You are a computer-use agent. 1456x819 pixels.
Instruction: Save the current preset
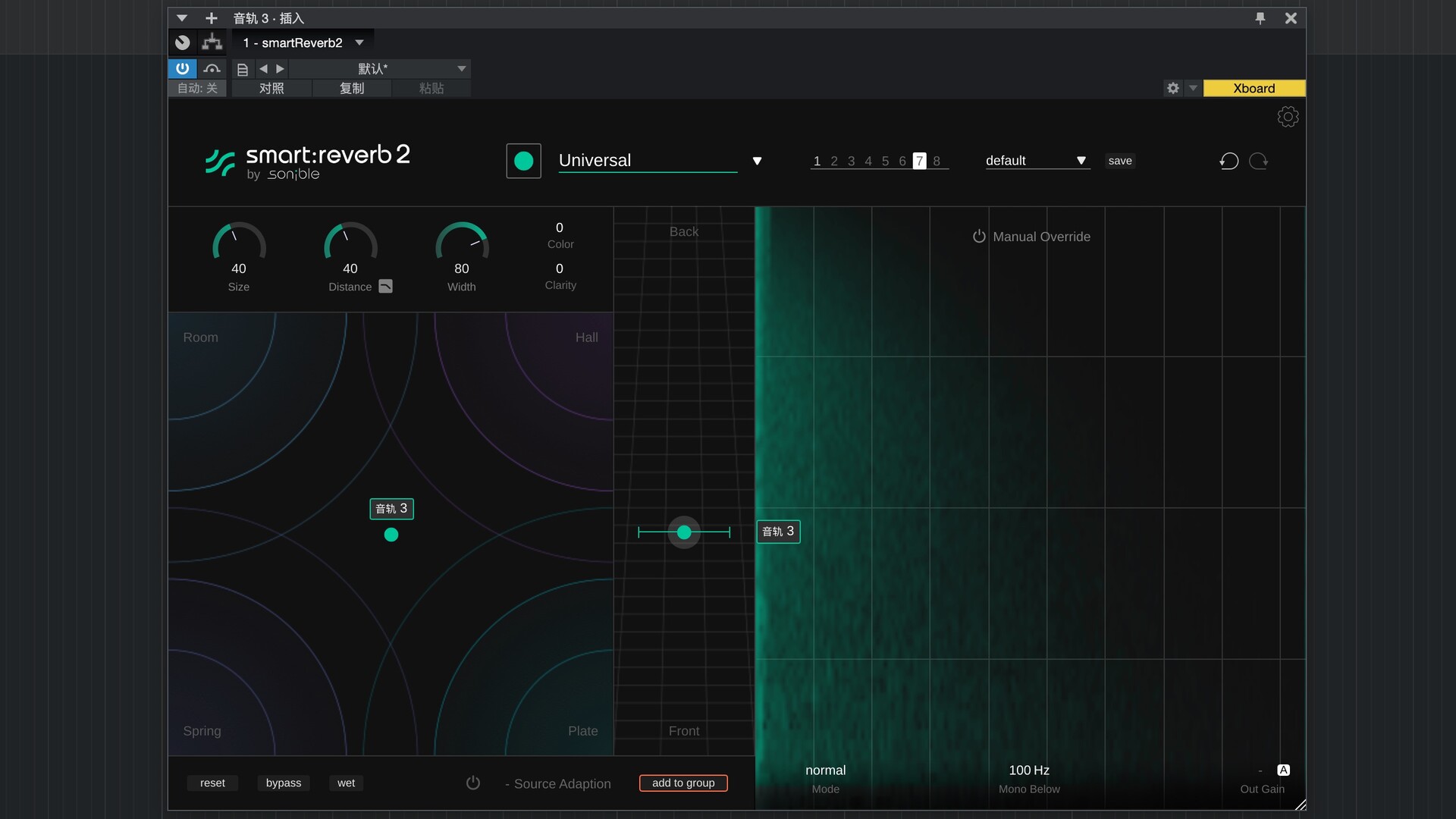point(1120,161)
